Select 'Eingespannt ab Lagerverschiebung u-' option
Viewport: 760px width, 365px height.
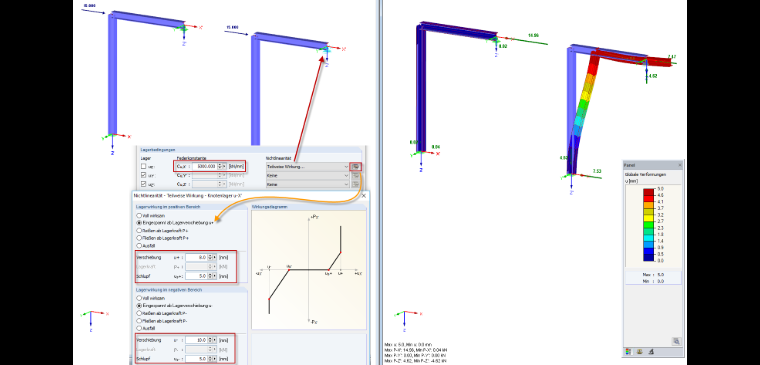pyautogui.click(x=140, y=306)
